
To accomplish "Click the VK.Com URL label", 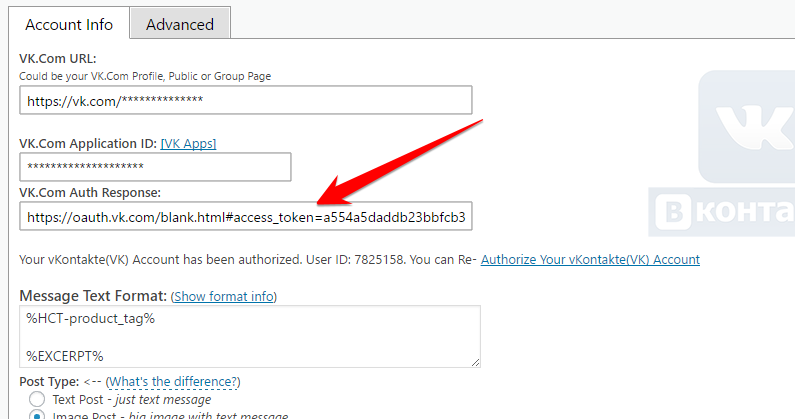I will 65,58.
